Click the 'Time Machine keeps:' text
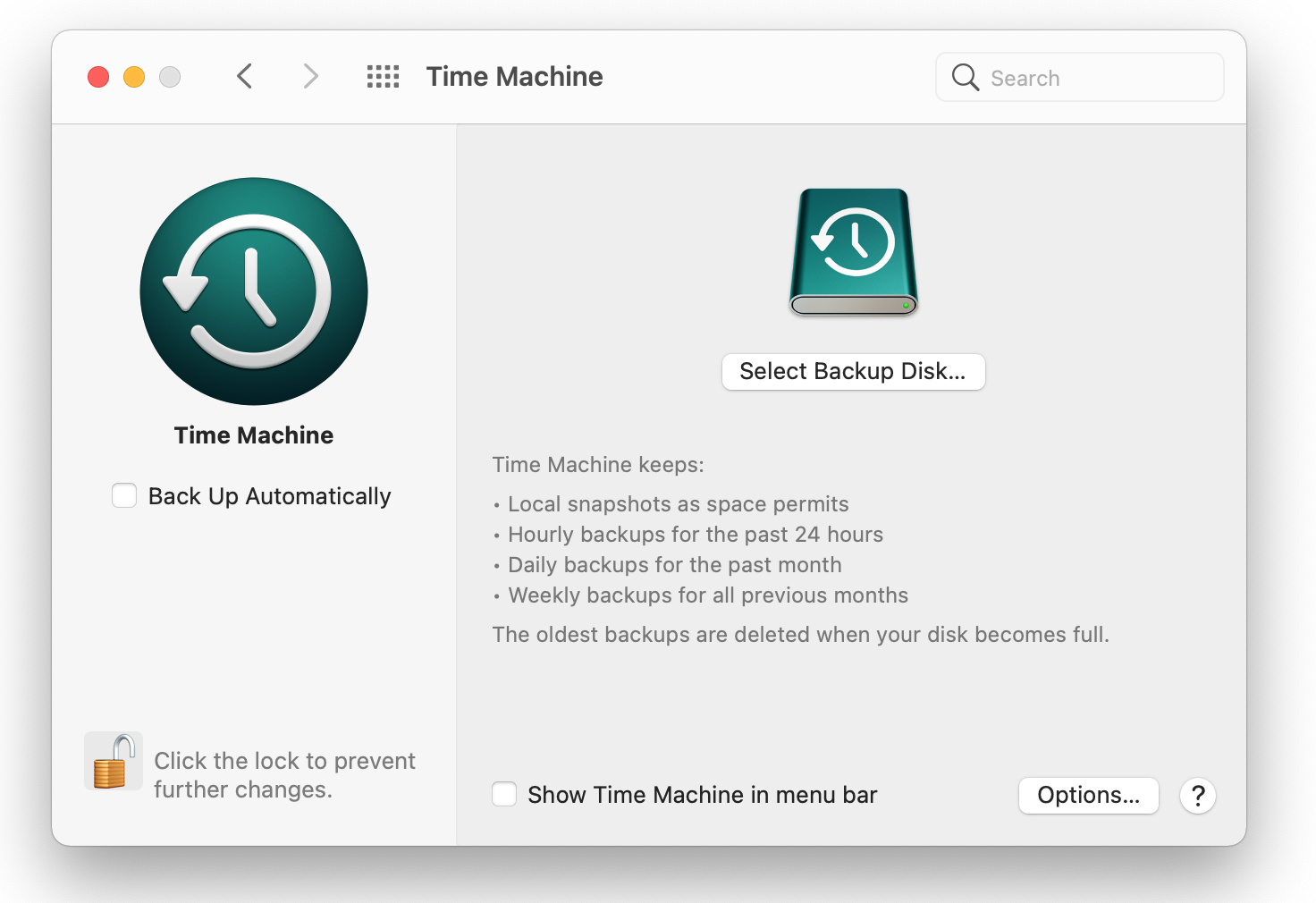 coord(598,465)
